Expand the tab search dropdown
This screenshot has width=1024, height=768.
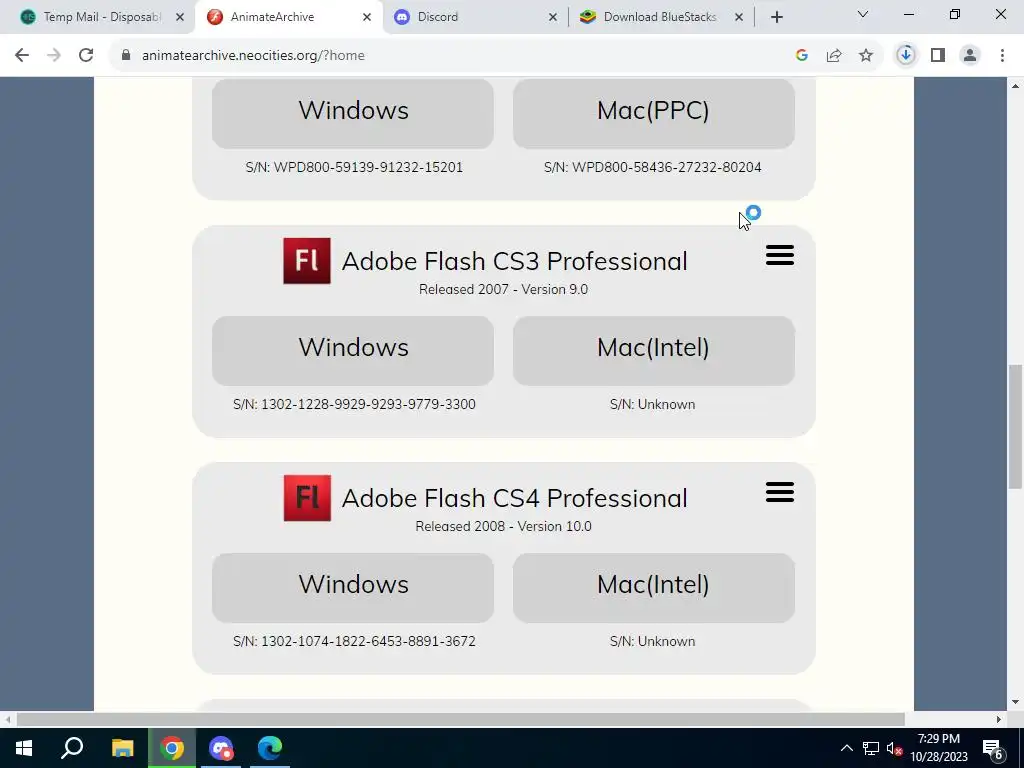point(863,14)
